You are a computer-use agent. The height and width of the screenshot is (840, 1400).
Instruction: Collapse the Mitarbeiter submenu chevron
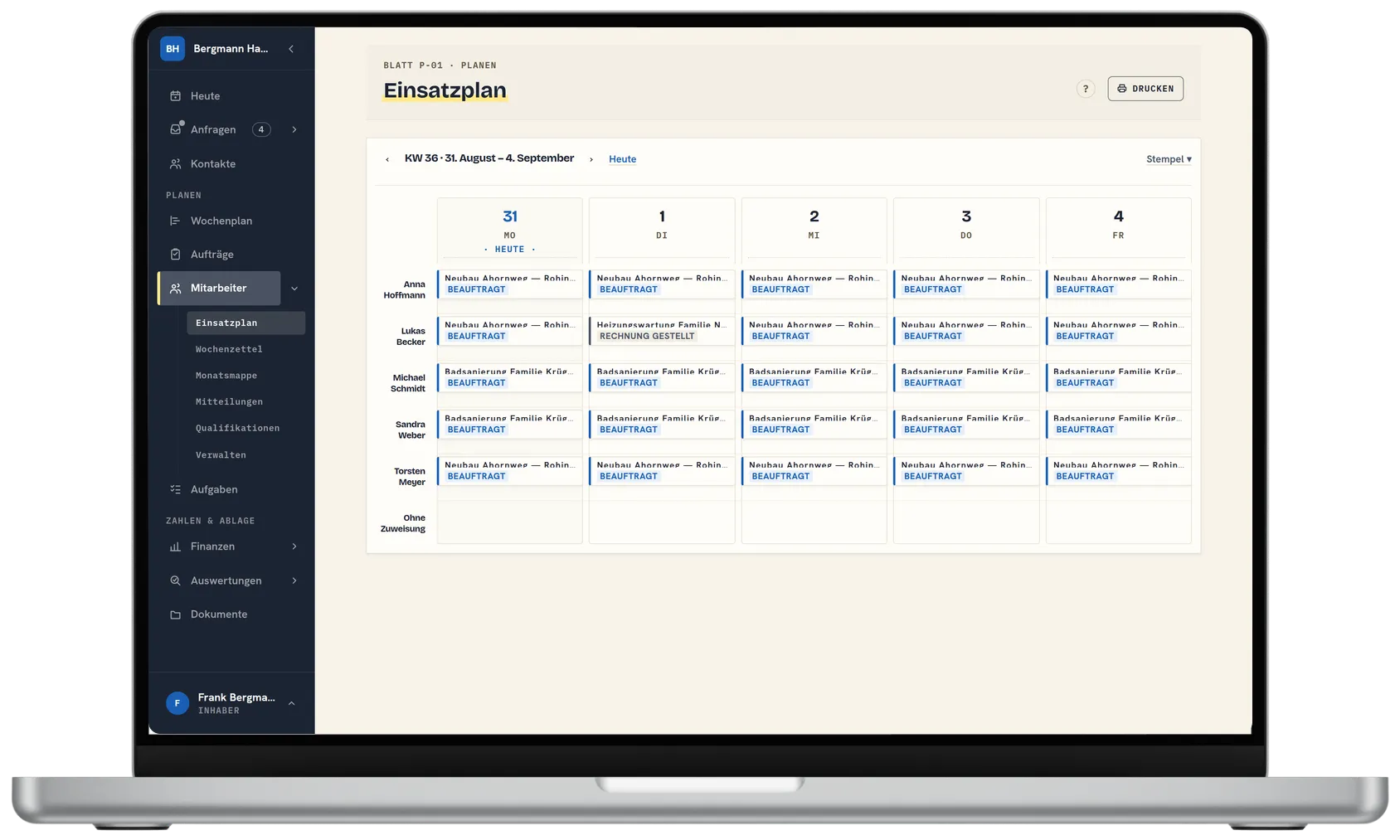tap(294, 289)
